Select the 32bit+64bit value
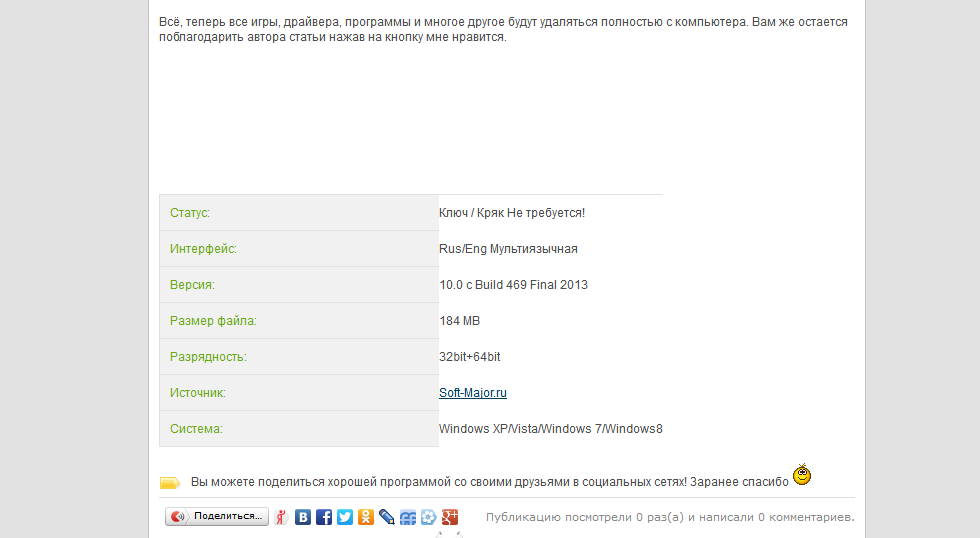 (x=469, y=357)
